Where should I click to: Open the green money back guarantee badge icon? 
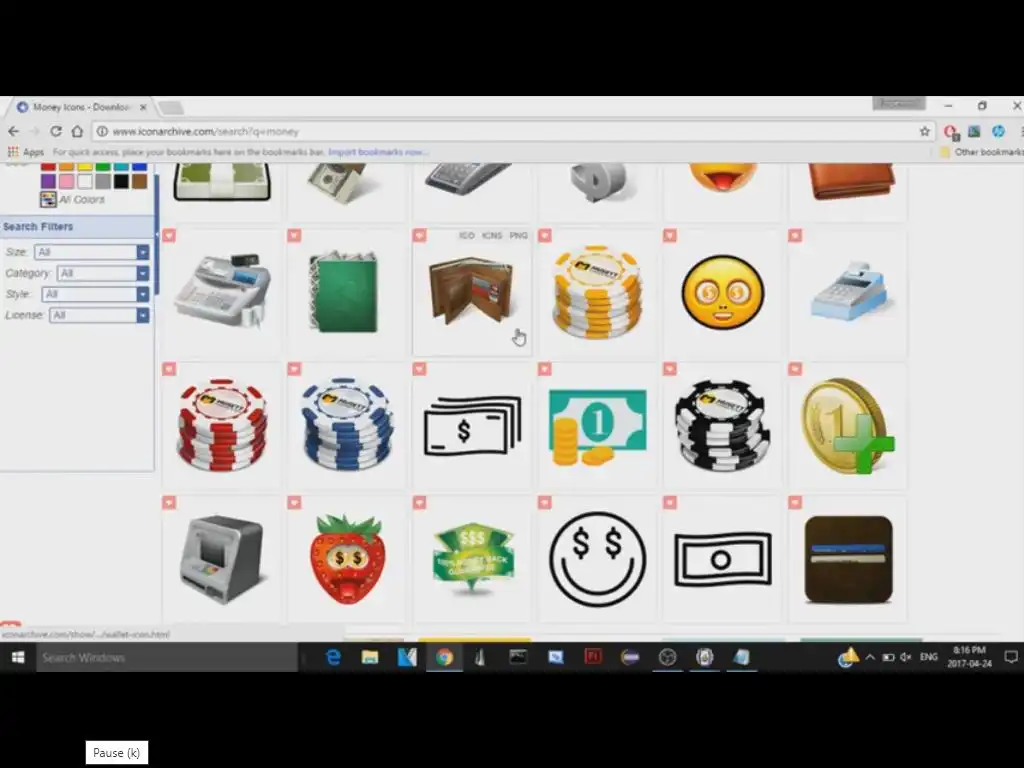(x=473, y=559)
